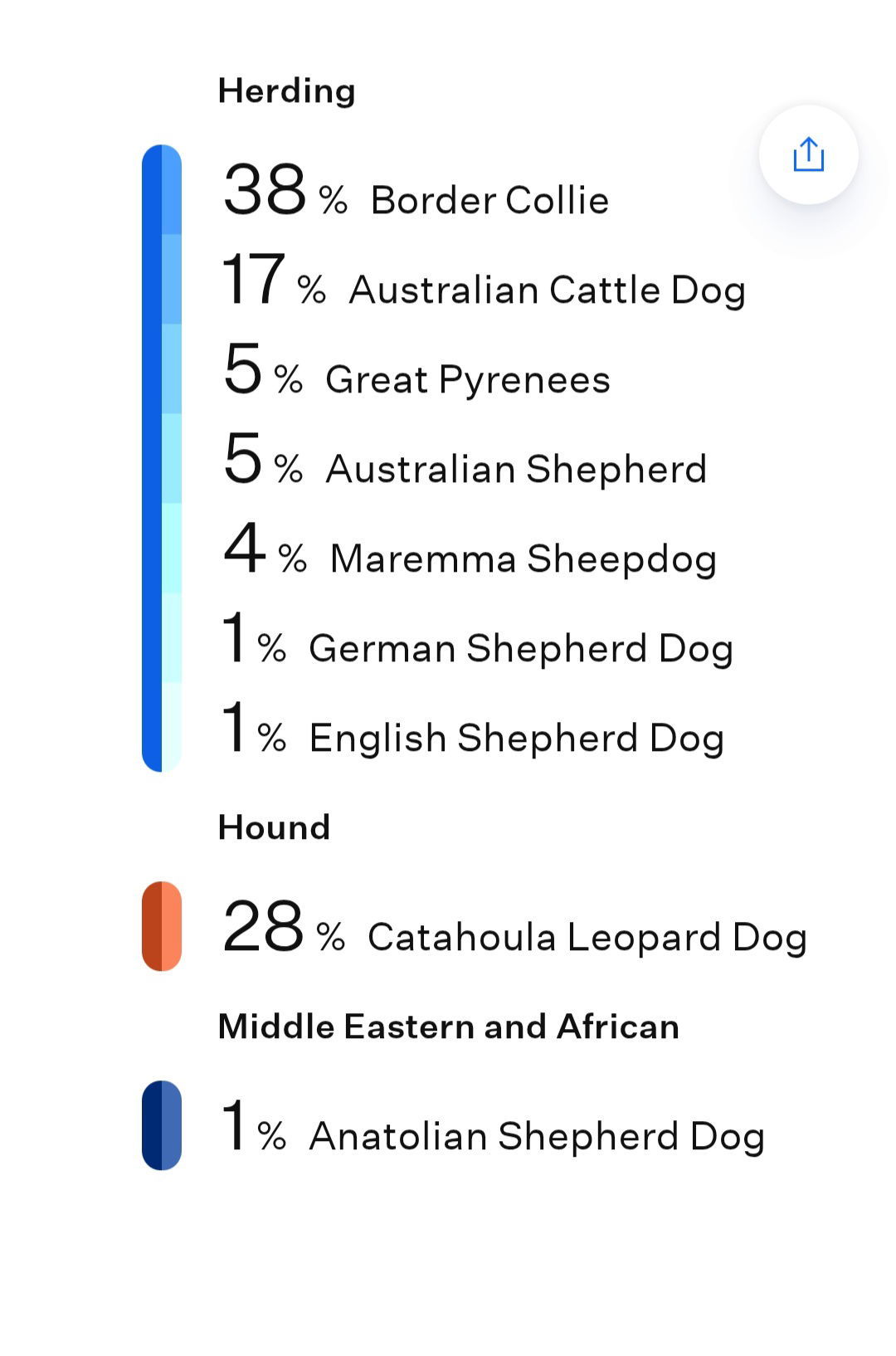Tap the Maremma Sheepdog breed entry
This screenshot has width=896, height=1356.
point(470,549)
